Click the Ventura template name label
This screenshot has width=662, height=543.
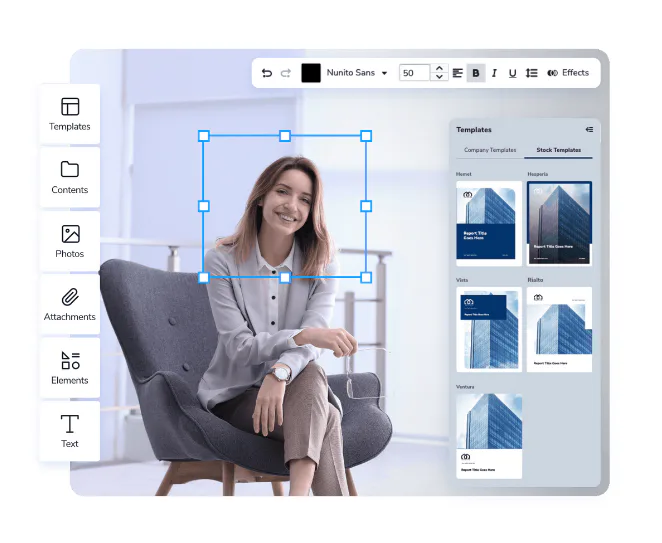pyautogui.click(x=465, y=387)
